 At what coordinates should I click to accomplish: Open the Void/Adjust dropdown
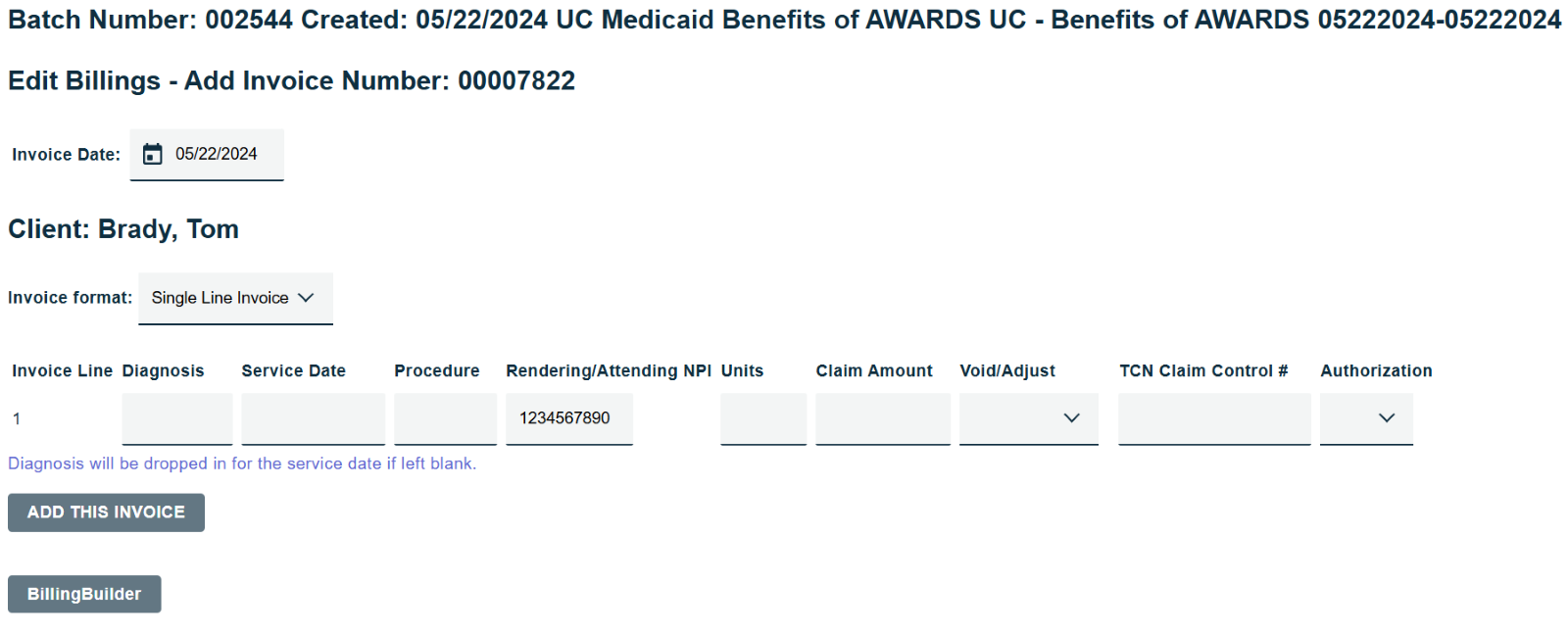tap(1028, 418)
